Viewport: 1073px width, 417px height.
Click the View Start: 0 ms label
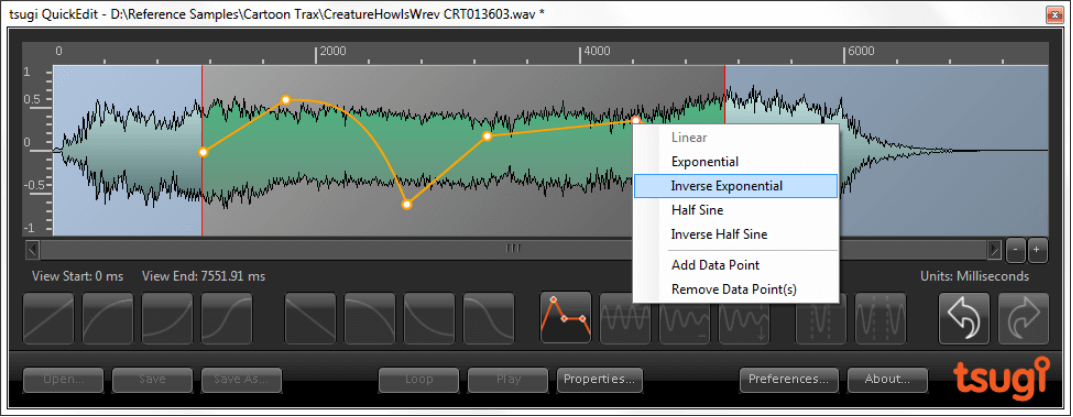pos(77,277)
